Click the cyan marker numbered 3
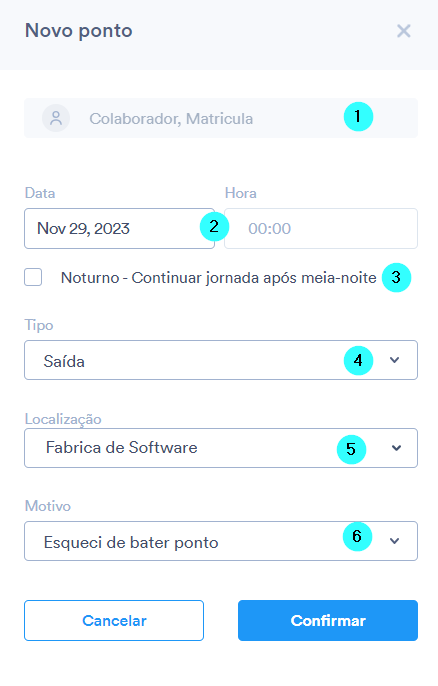Viewport: 438px width, 686px height. click(396, 277)
